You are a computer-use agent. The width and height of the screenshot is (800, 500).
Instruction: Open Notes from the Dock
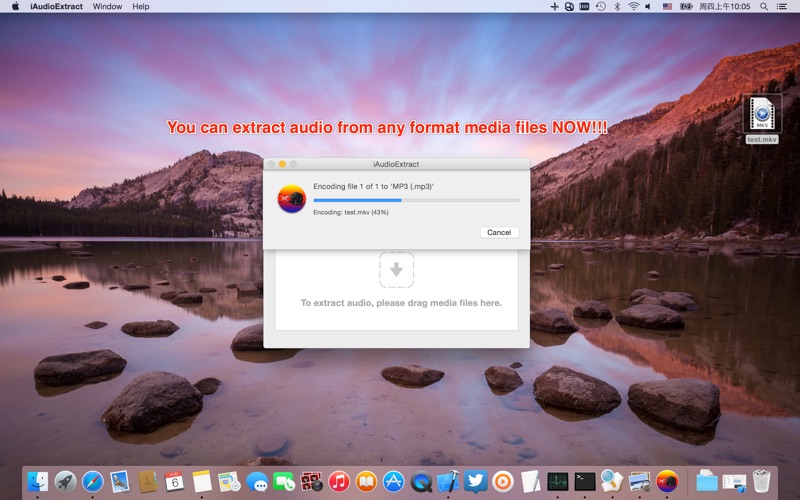pyautogui.click(x=202, y=481)
